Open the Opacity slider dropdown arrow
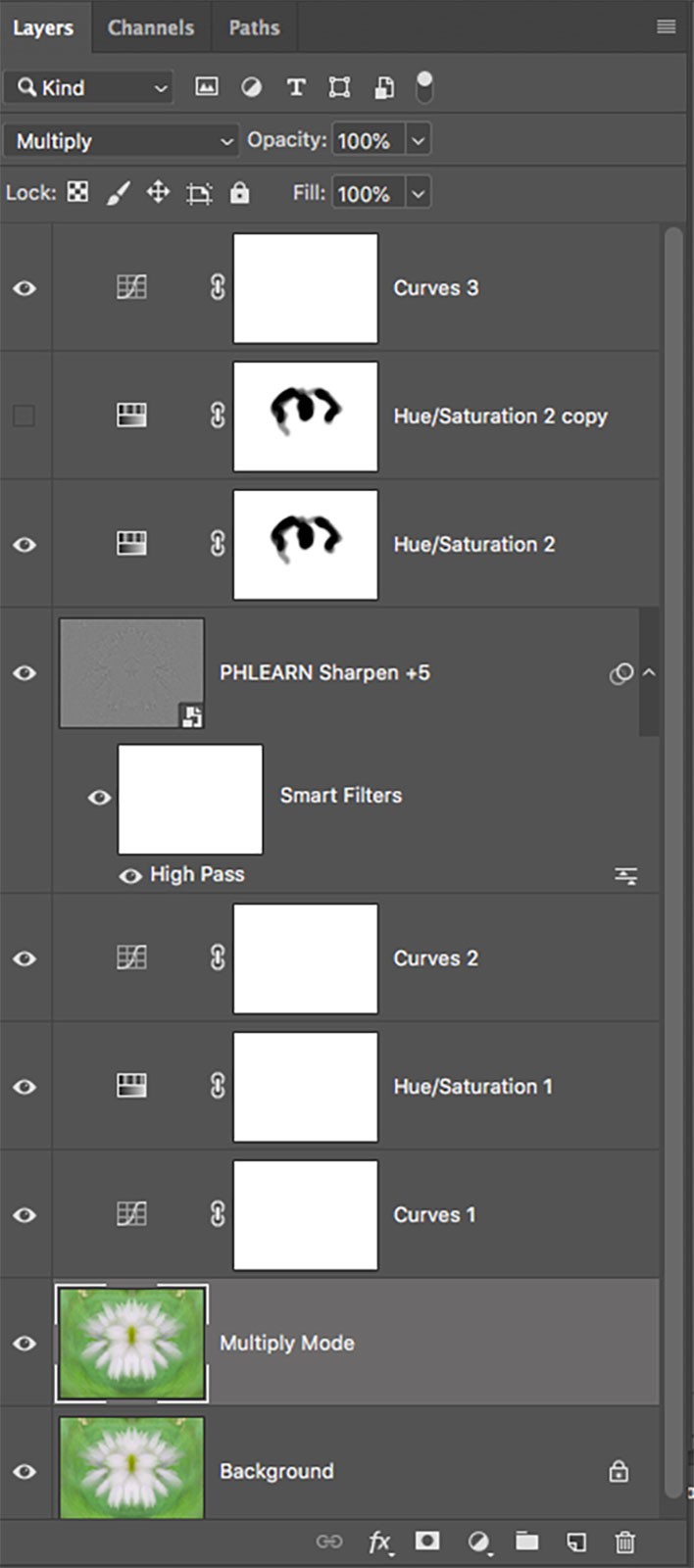 (418, 140)
